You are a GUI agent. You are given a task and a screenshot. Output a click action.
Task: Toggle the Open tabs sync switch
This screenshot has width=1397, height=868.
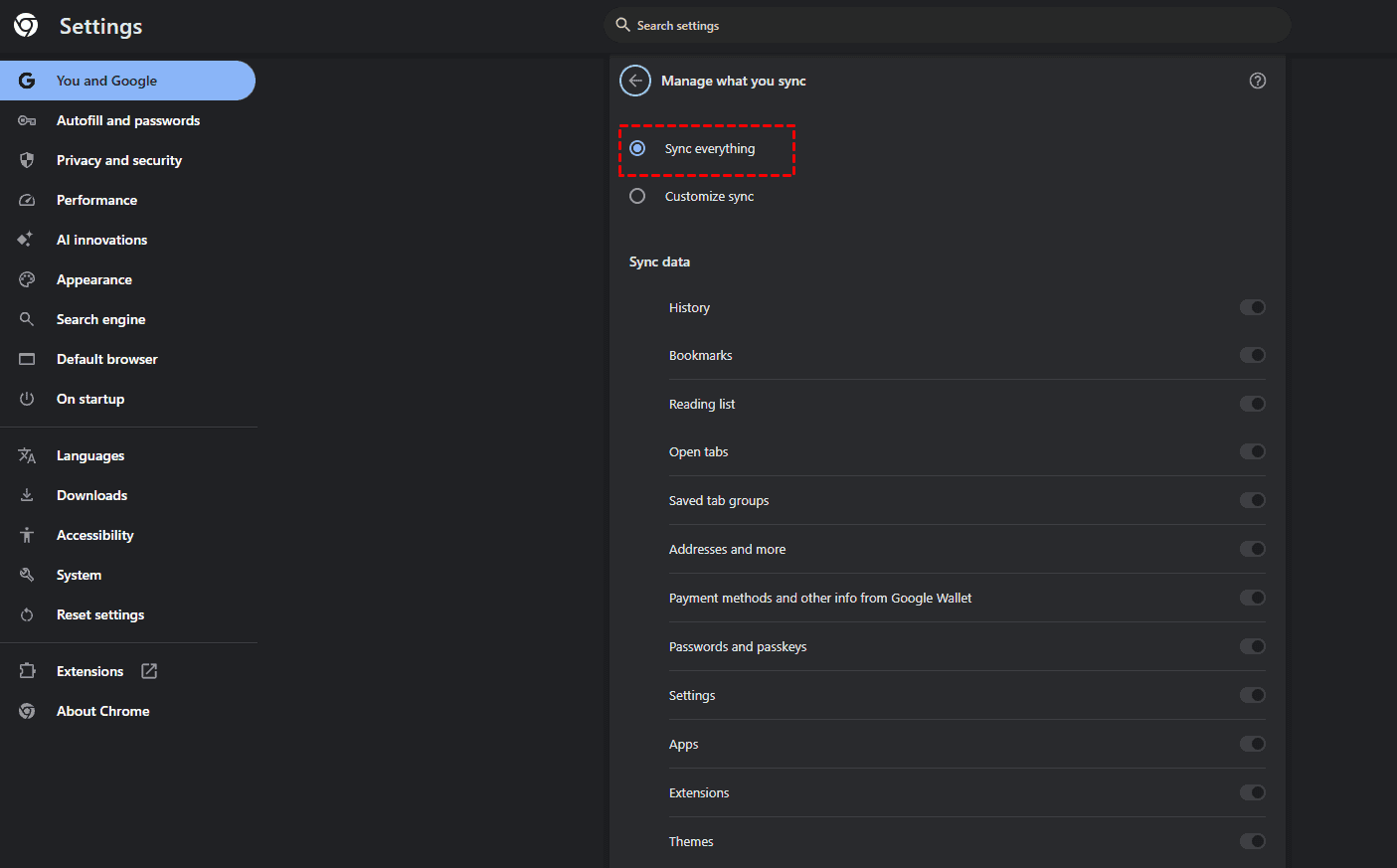coord(1252,451)
